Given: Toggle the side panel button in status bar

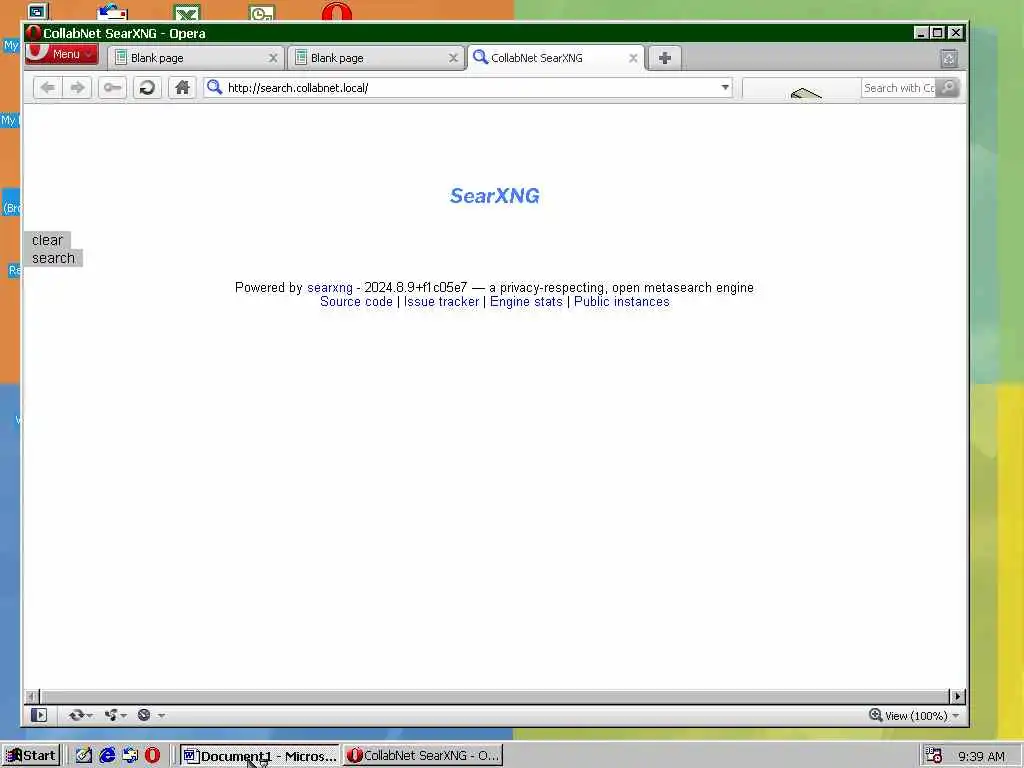Looking at the screenshot, I should tap(39, 715).
